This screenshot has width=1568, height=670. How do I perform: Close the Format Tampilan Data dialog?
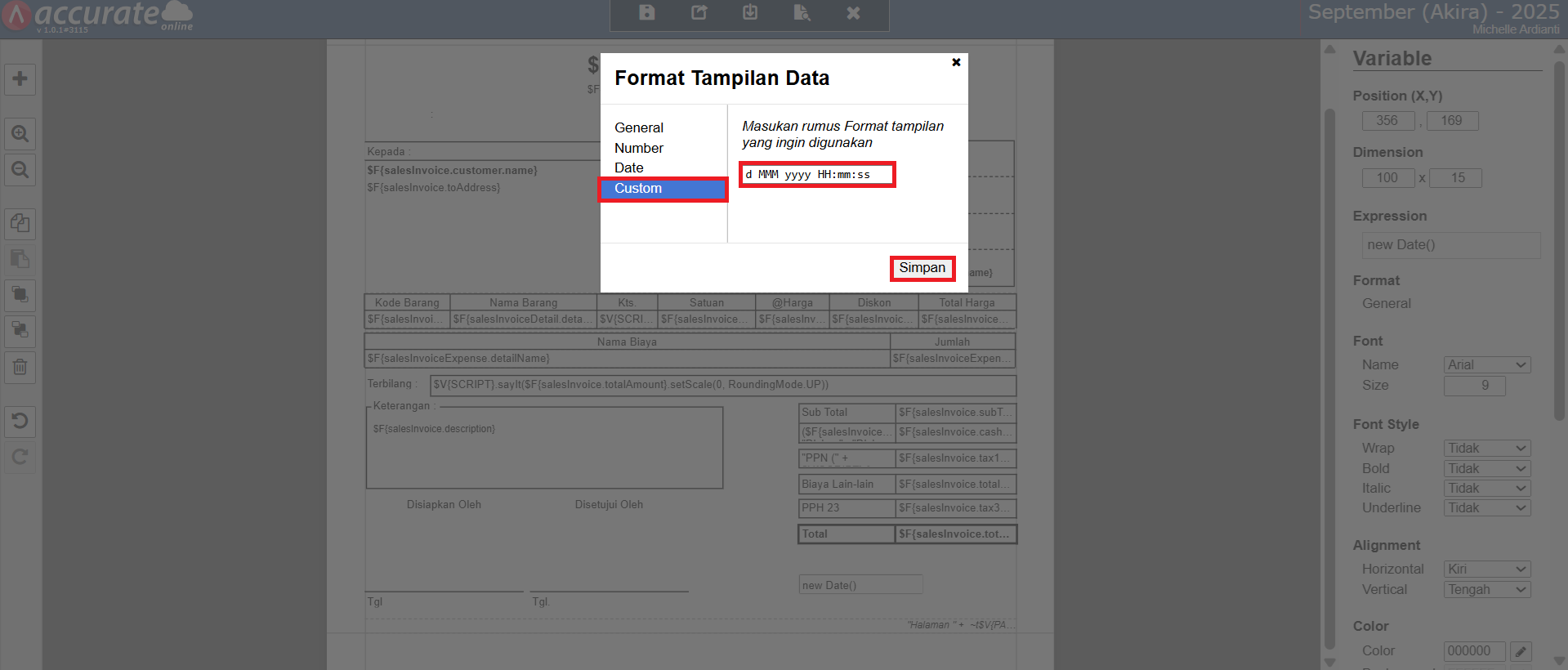point(956,62)
